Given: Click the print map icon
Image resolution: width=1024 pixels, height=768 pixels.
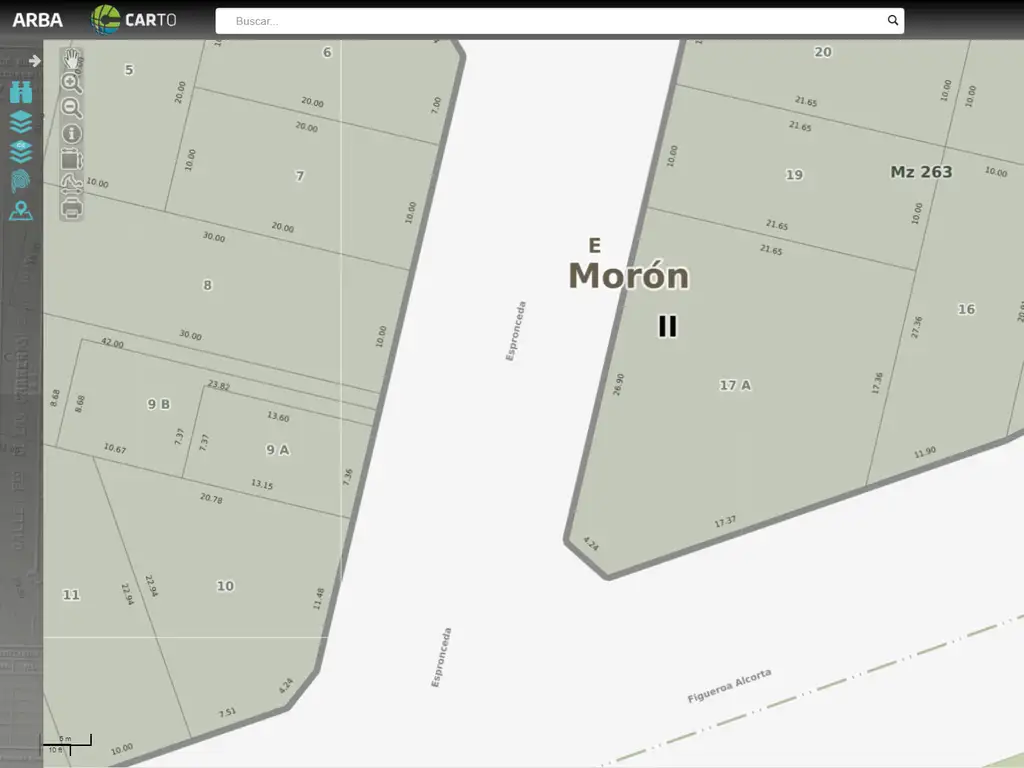Looking at the screenshot, I should coord(71,208).
